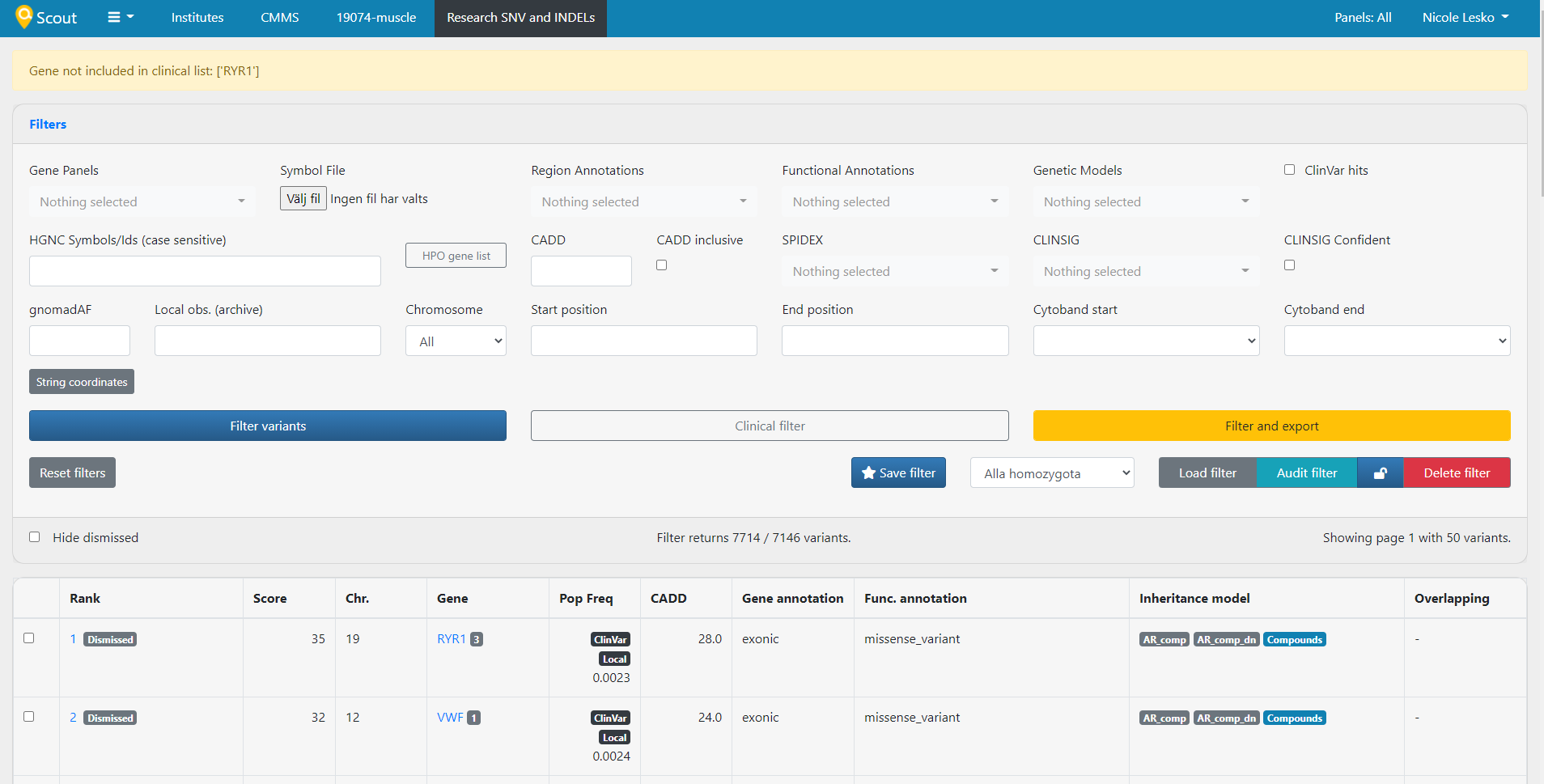
Task: Click the HGNC Symbols/Ids input field
Action: pyautogui.click(x=205, y=271)
